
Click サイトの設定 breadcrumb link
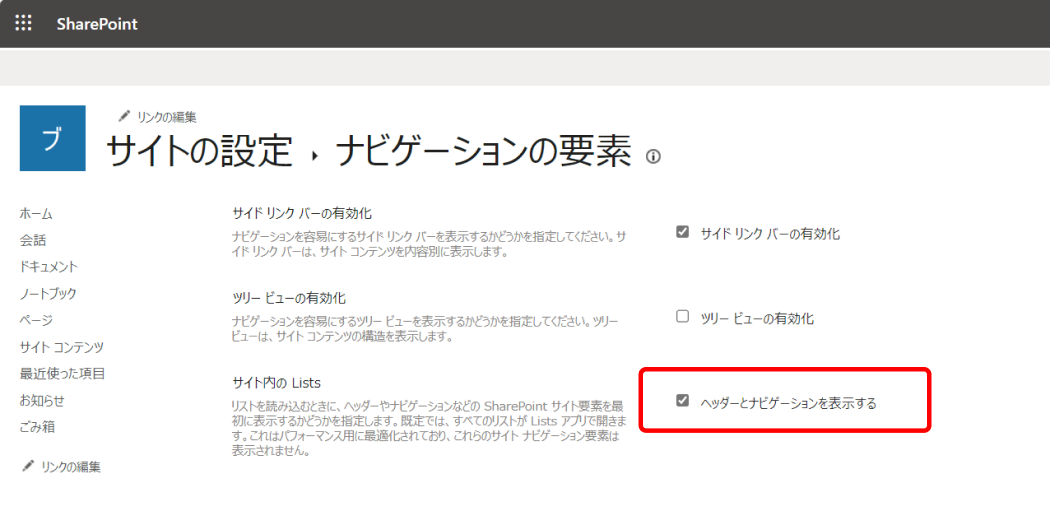point(200,152)
